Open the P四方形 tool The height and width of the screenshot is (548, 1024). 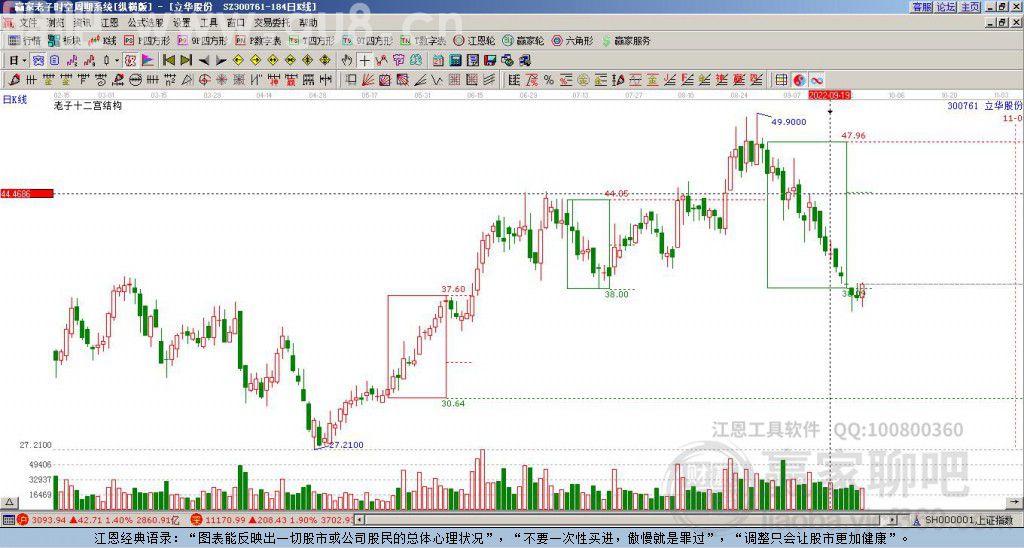147,40
